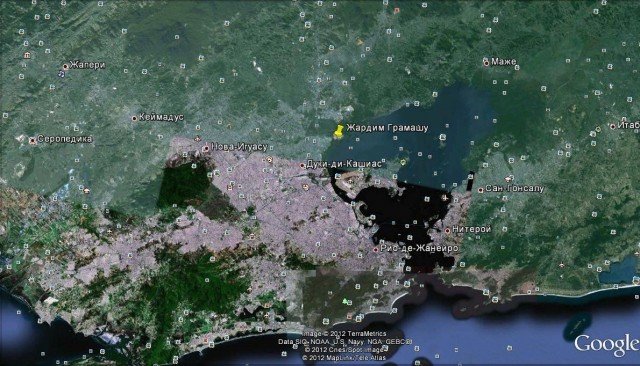Click the airport icon above Нова-Игуасу
Screen dimensions: 640x366
pyautogui.click(x=198, y=138)
